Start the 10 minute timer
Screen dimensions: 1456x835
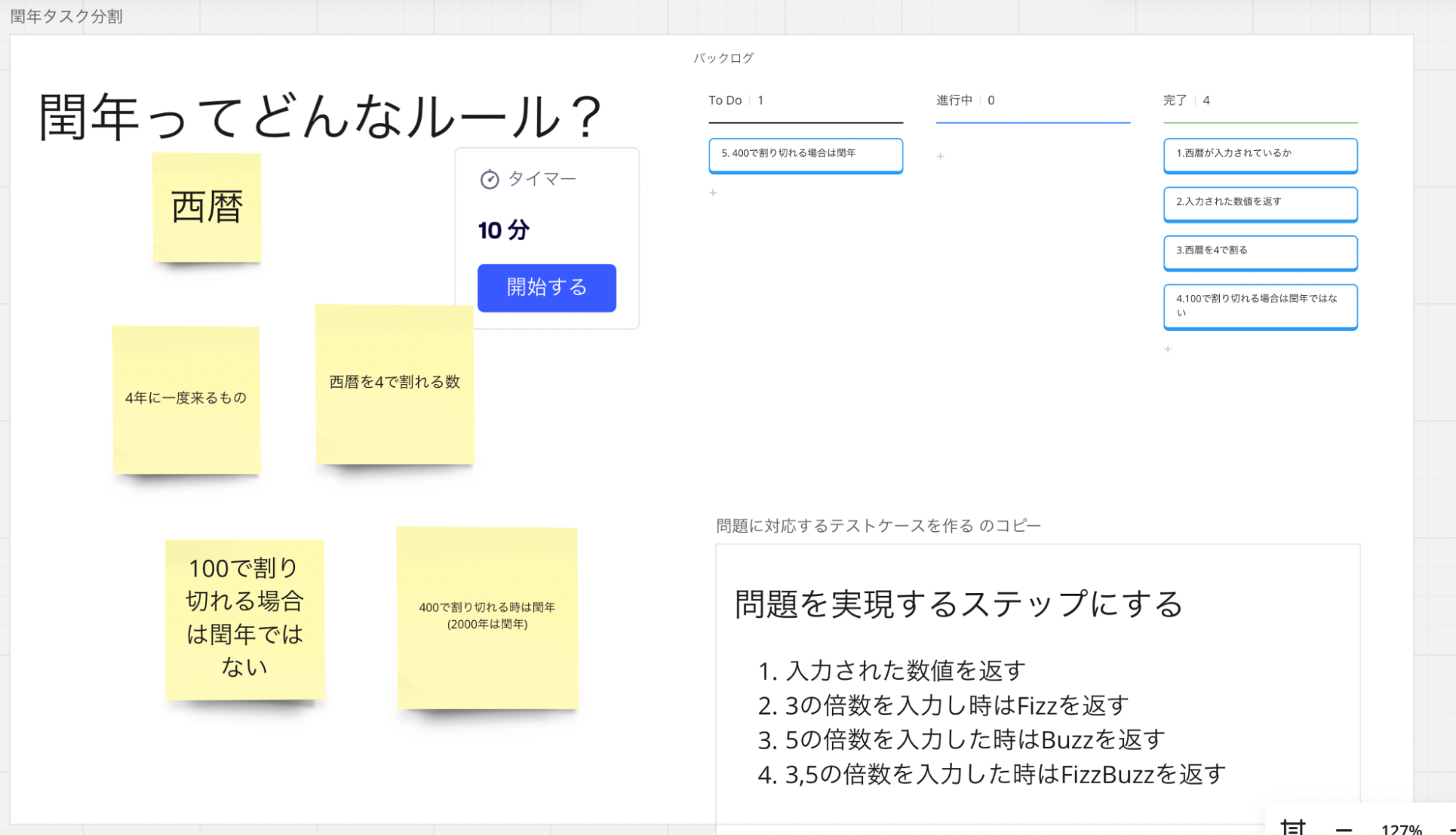coord(546,288)
